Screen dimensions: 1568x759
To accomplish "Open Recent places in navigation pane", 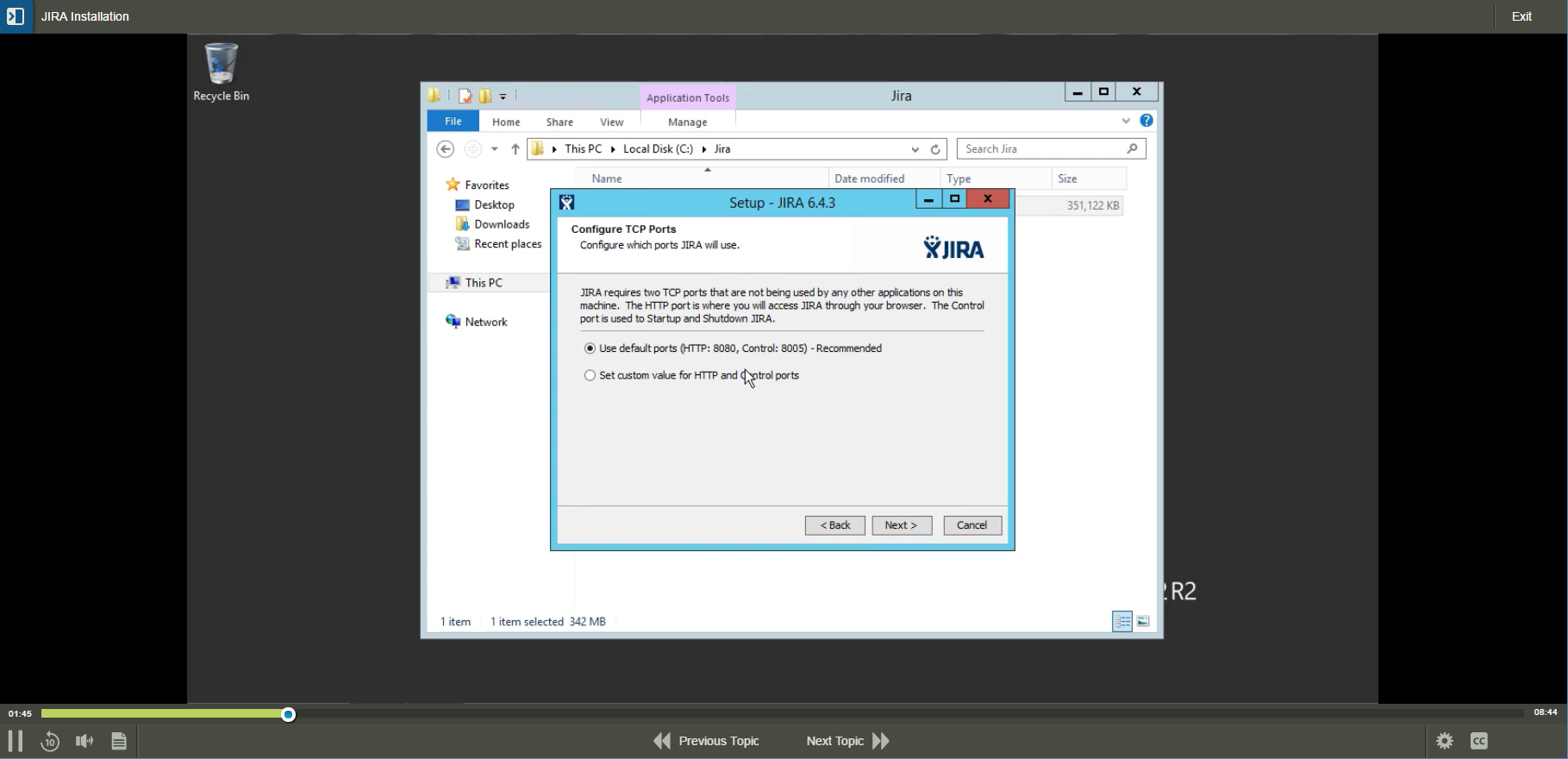I will [508, 244].
